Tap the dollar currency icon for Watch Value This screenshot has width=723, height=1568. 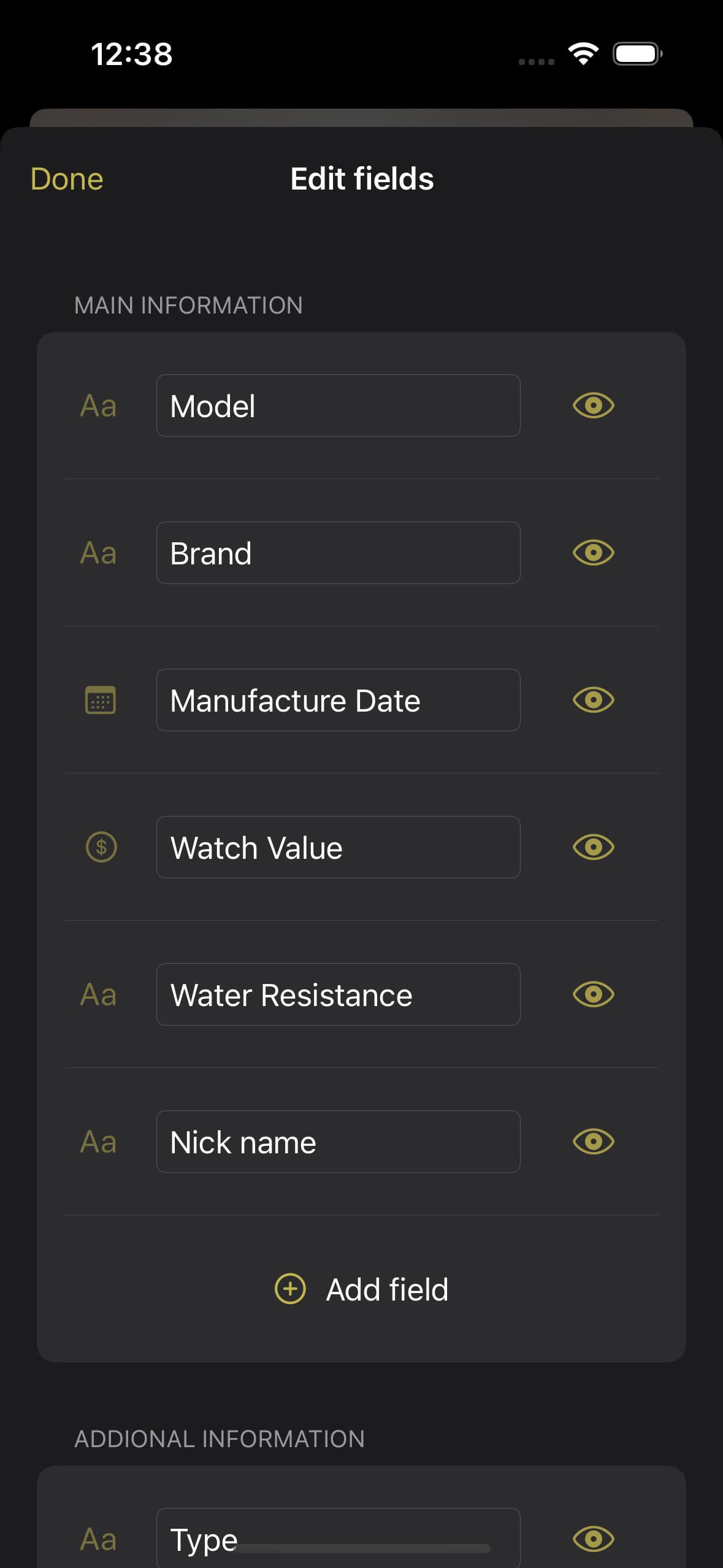(101, 847)
